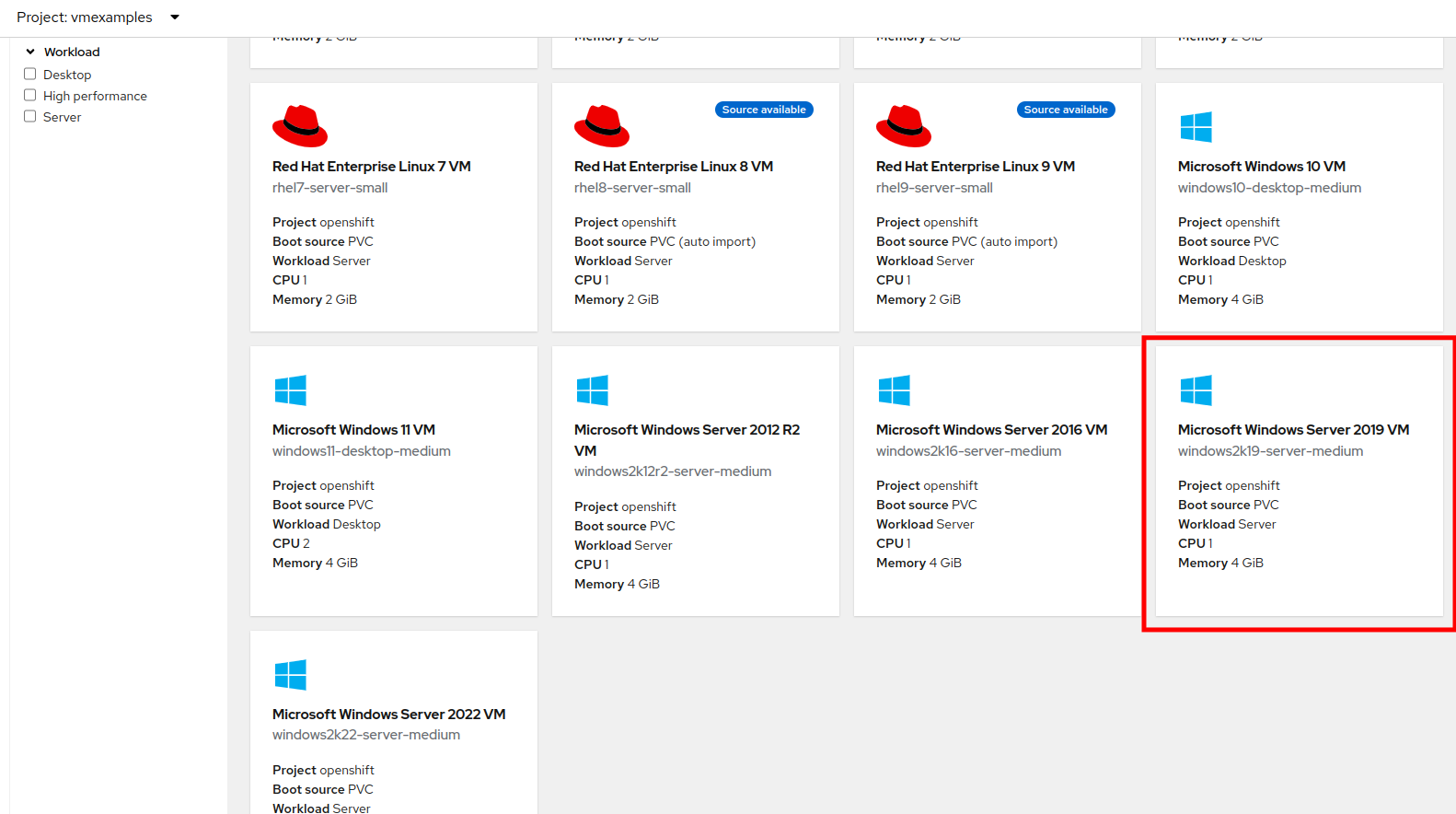Image resolution: width=1456 pixels, height=814 pixels.
Task: Click windows11-desktop-medium template name
Action: point(362,451)
